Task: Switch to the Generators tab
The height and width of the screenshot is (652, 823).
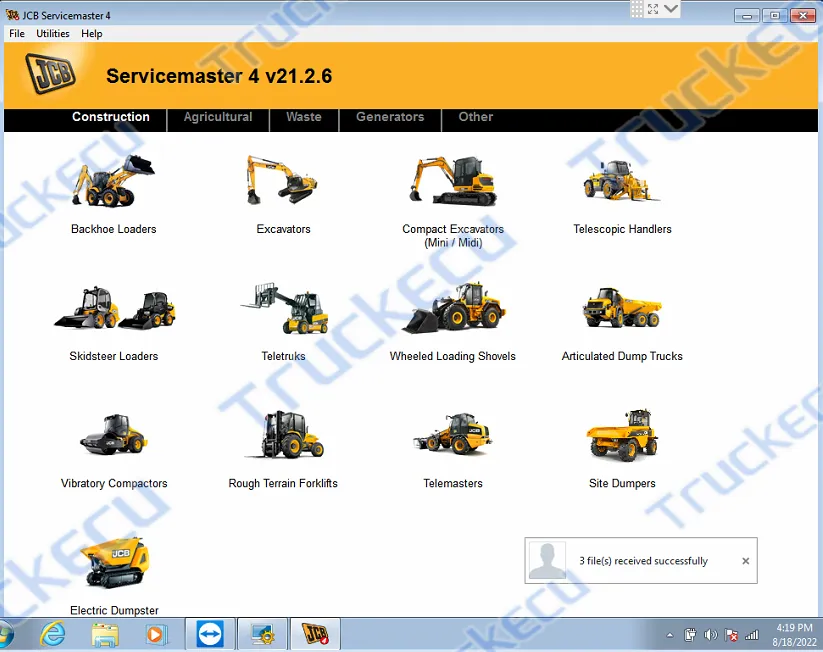Action: point(390,117)
